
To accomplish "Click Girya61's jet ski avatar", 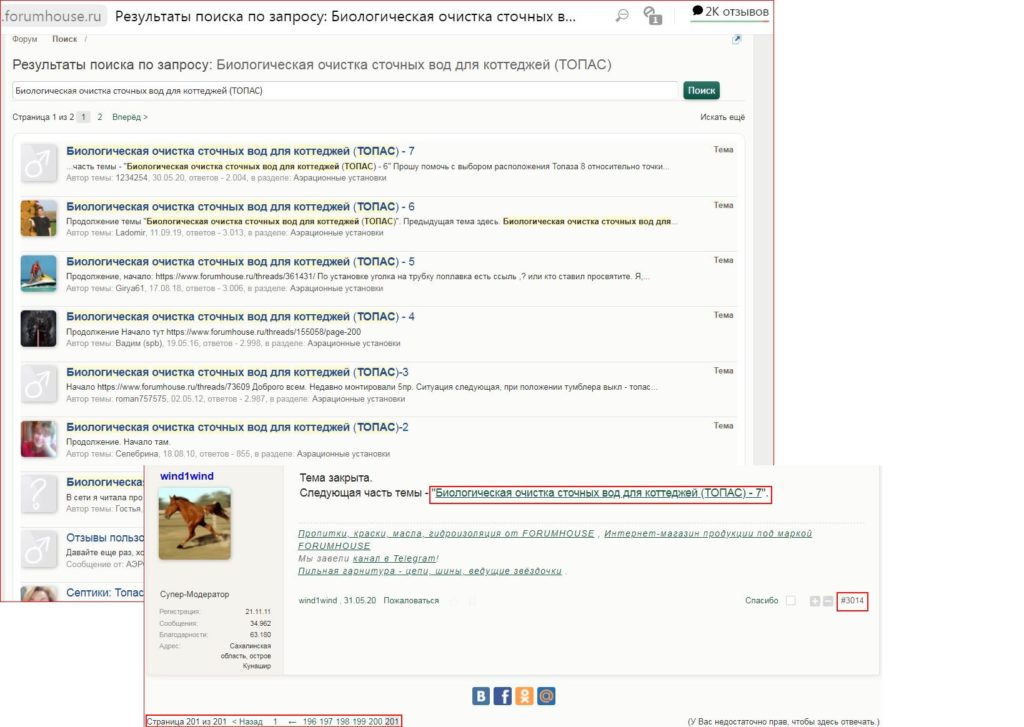I will [x=39, y=273].
